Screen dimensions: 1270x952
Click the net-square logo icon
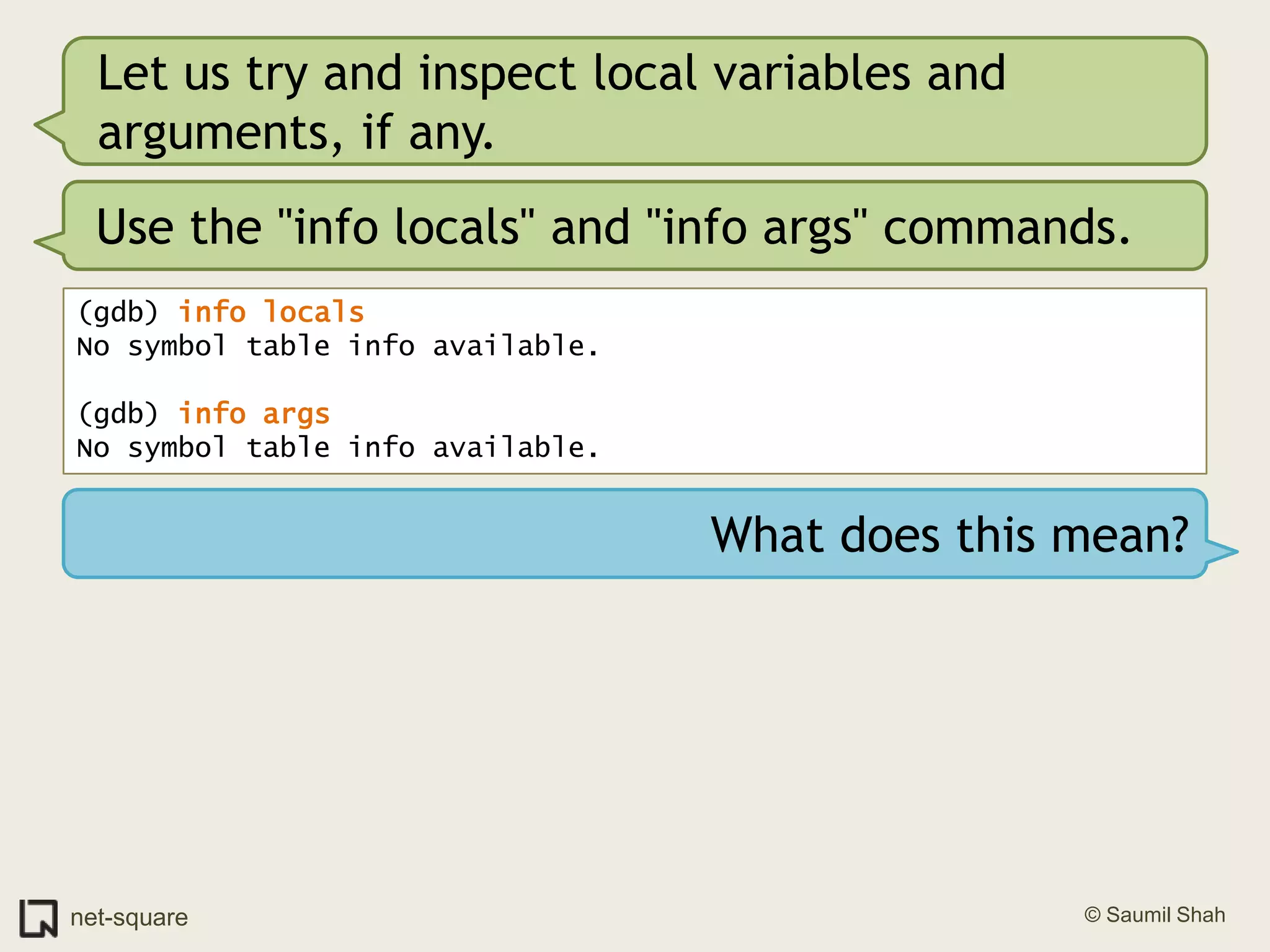[38, 918]
